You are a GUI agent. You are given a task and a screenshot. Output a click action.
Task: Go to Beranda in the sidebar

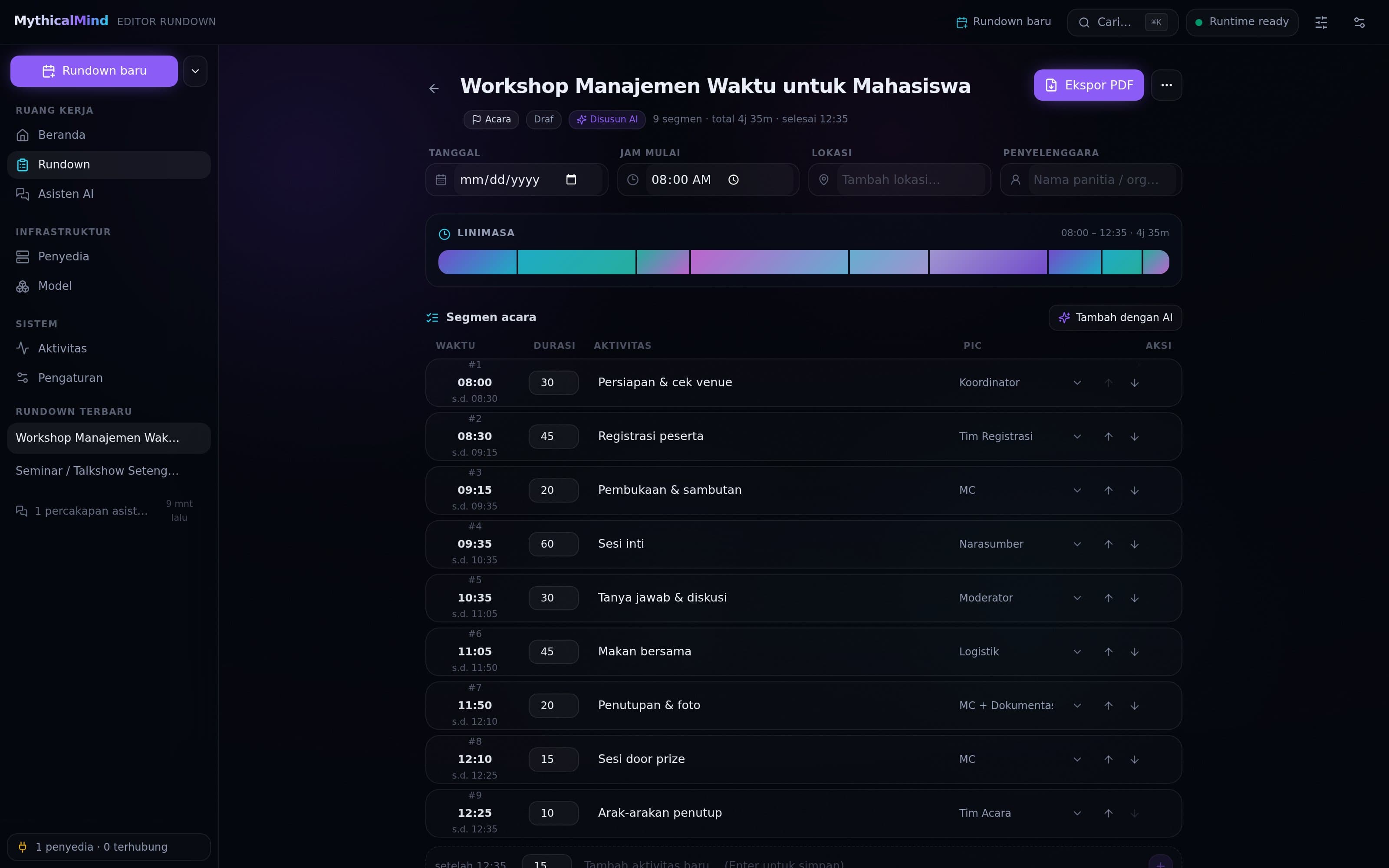[109, 135]
